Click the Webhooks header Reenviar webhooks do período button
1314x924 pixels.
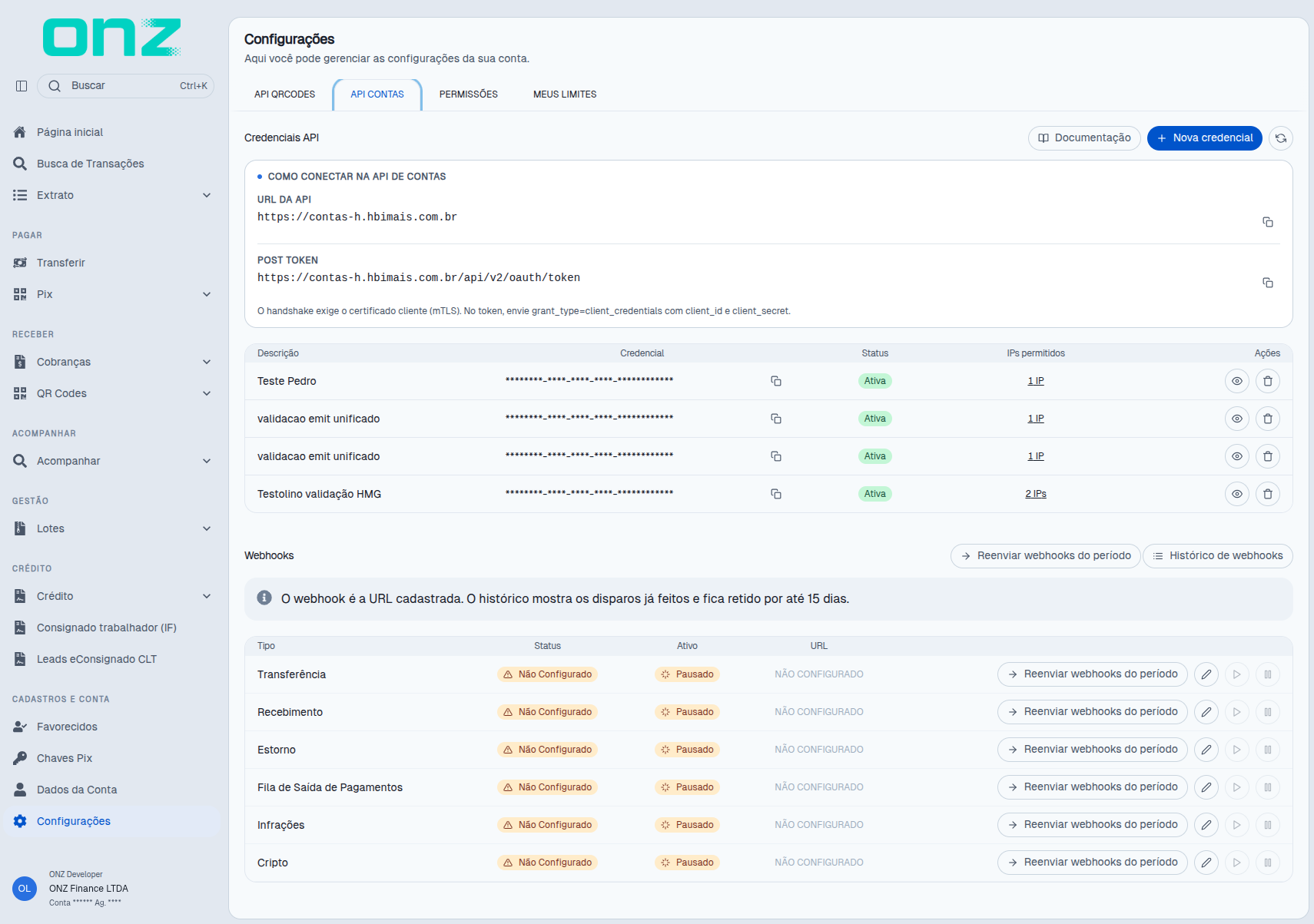[1046, 556]
